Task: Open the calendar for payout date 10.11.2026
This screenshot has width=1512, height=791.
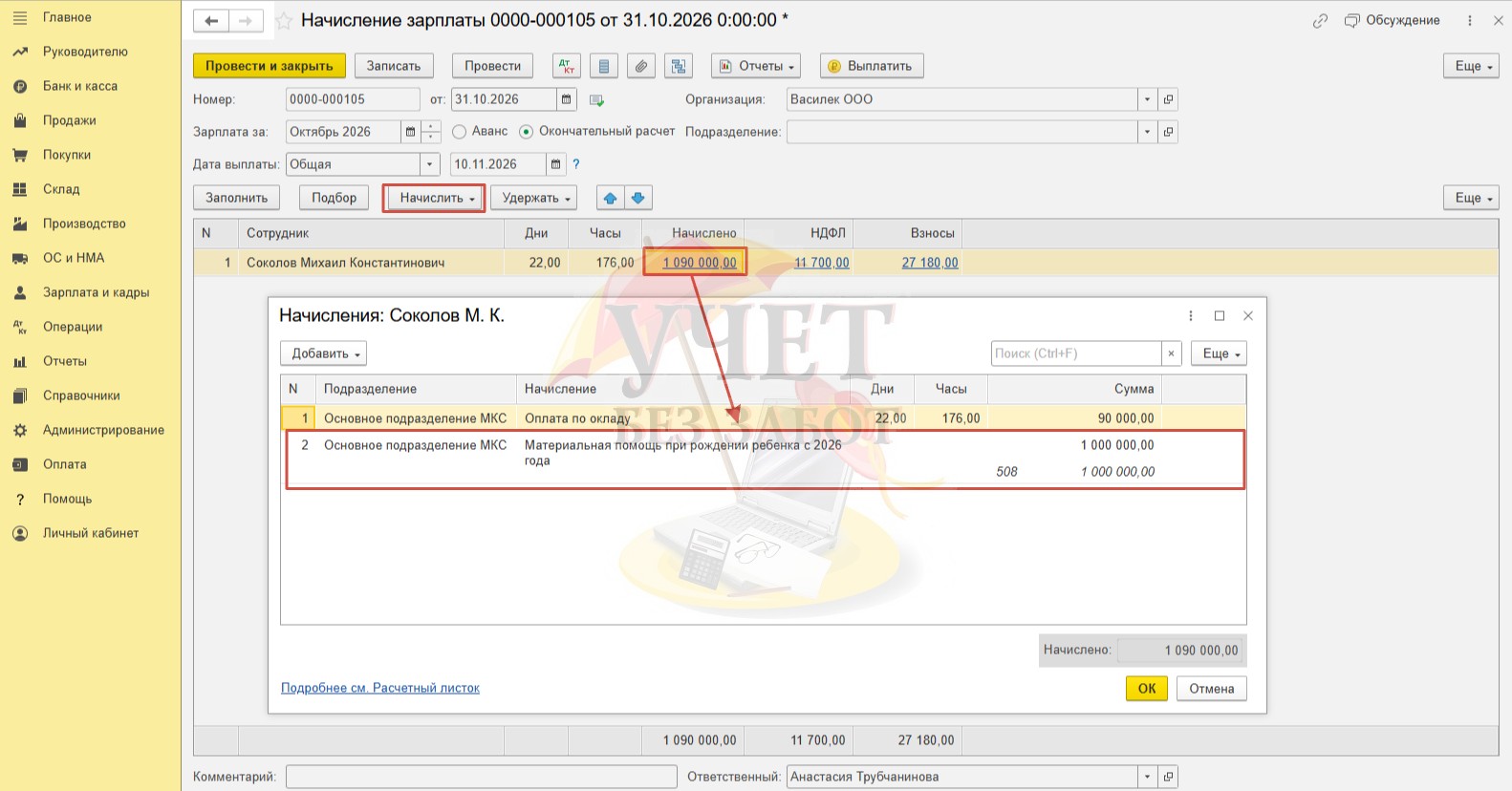Action: [556, 164]
